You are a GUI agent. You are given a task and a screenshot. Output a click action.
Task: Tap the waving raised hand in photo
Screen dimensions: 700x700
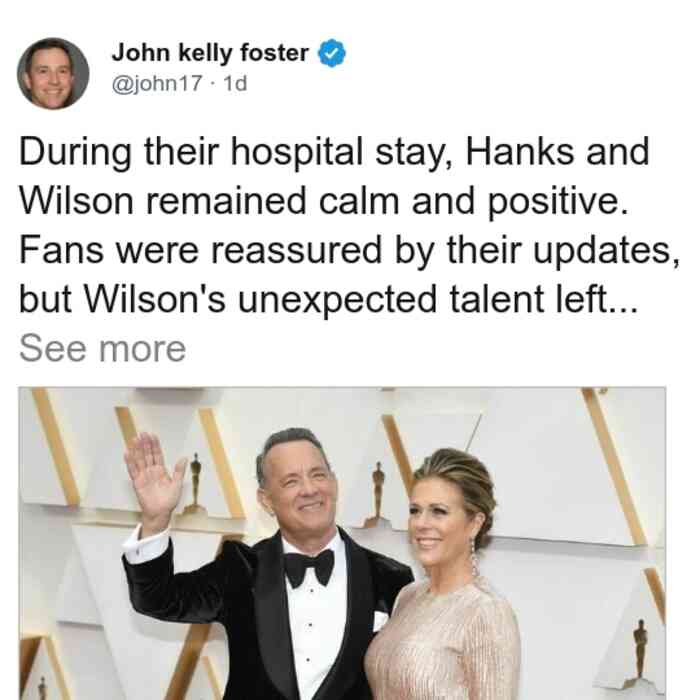click(153, 478)
